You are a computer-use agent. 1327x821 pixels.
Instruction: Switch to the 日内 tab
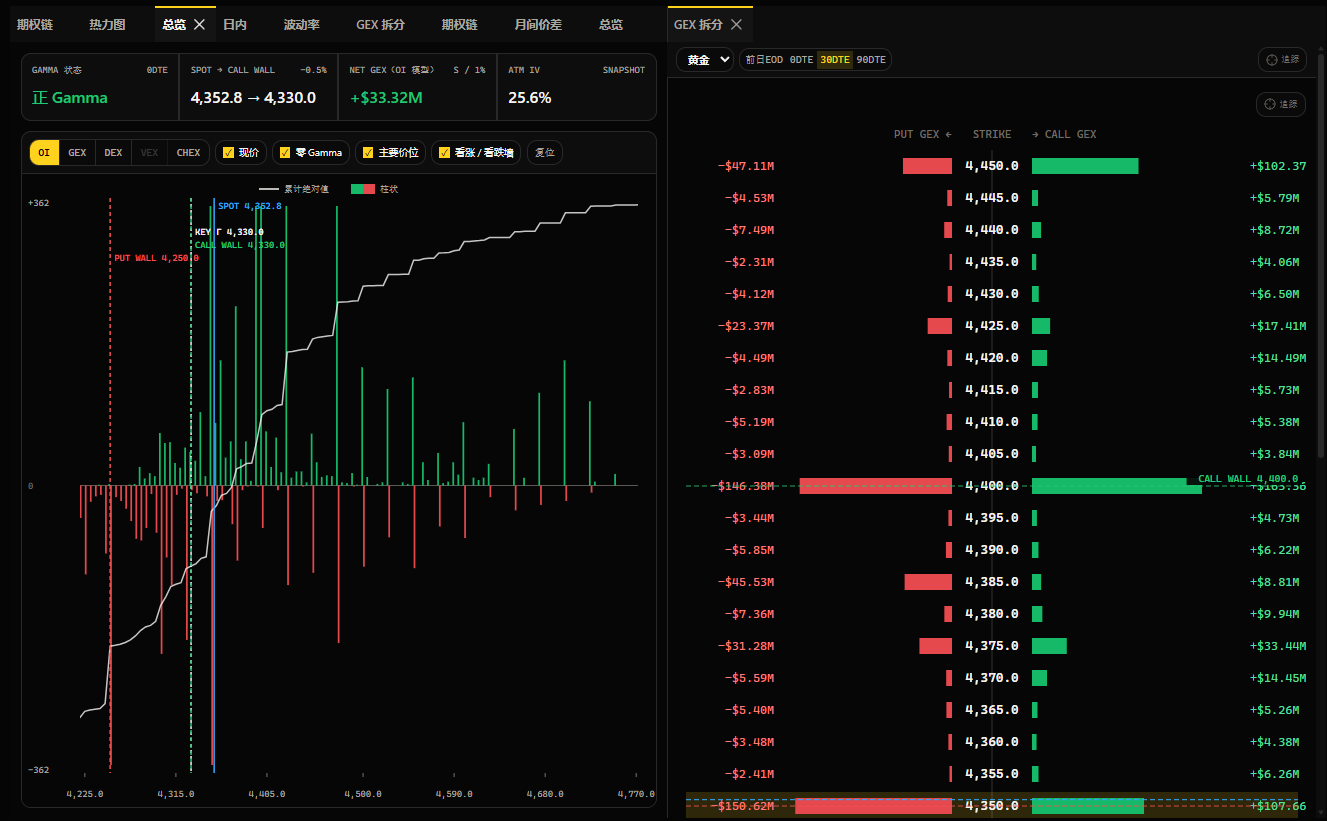[x=235, y=25]
